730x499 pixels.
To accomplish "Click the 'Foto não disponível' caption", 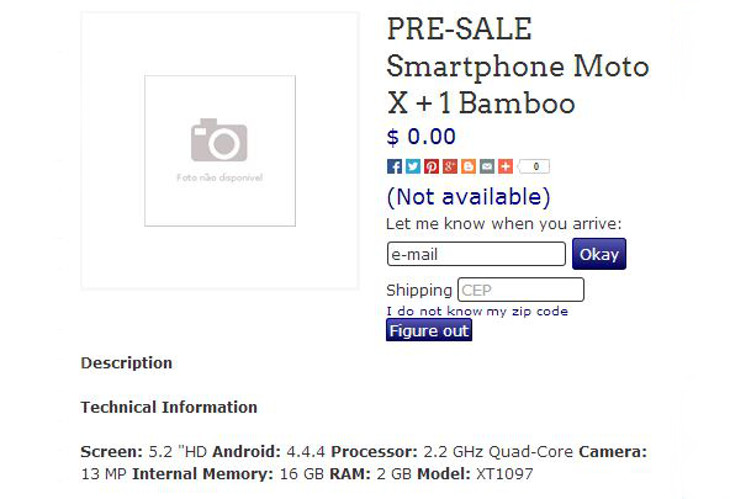I will point(219,177).
